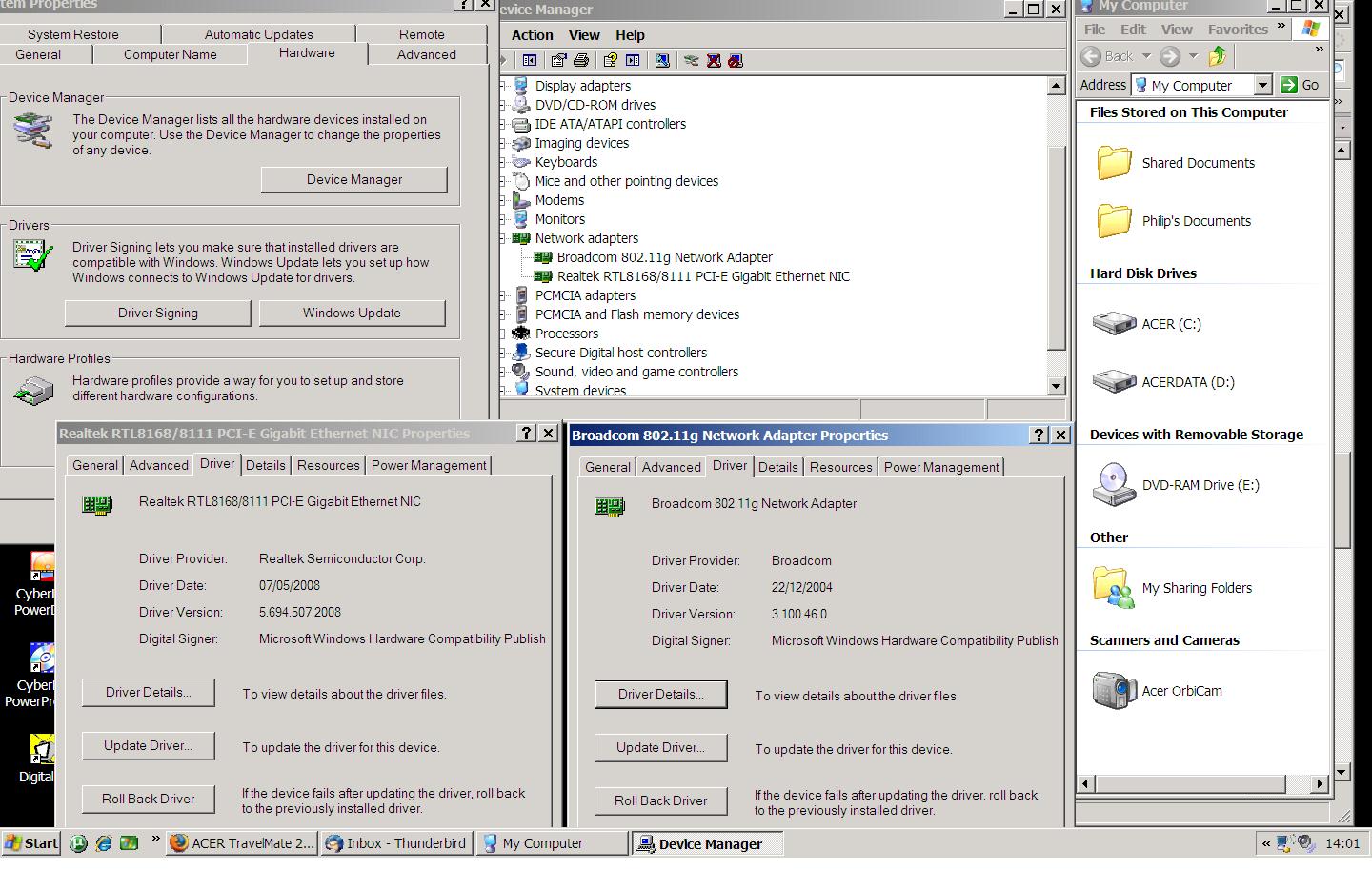Click the Forward arrow icon in My Computer
This screenshot has width=1372, height=871.
(1170, 56)
